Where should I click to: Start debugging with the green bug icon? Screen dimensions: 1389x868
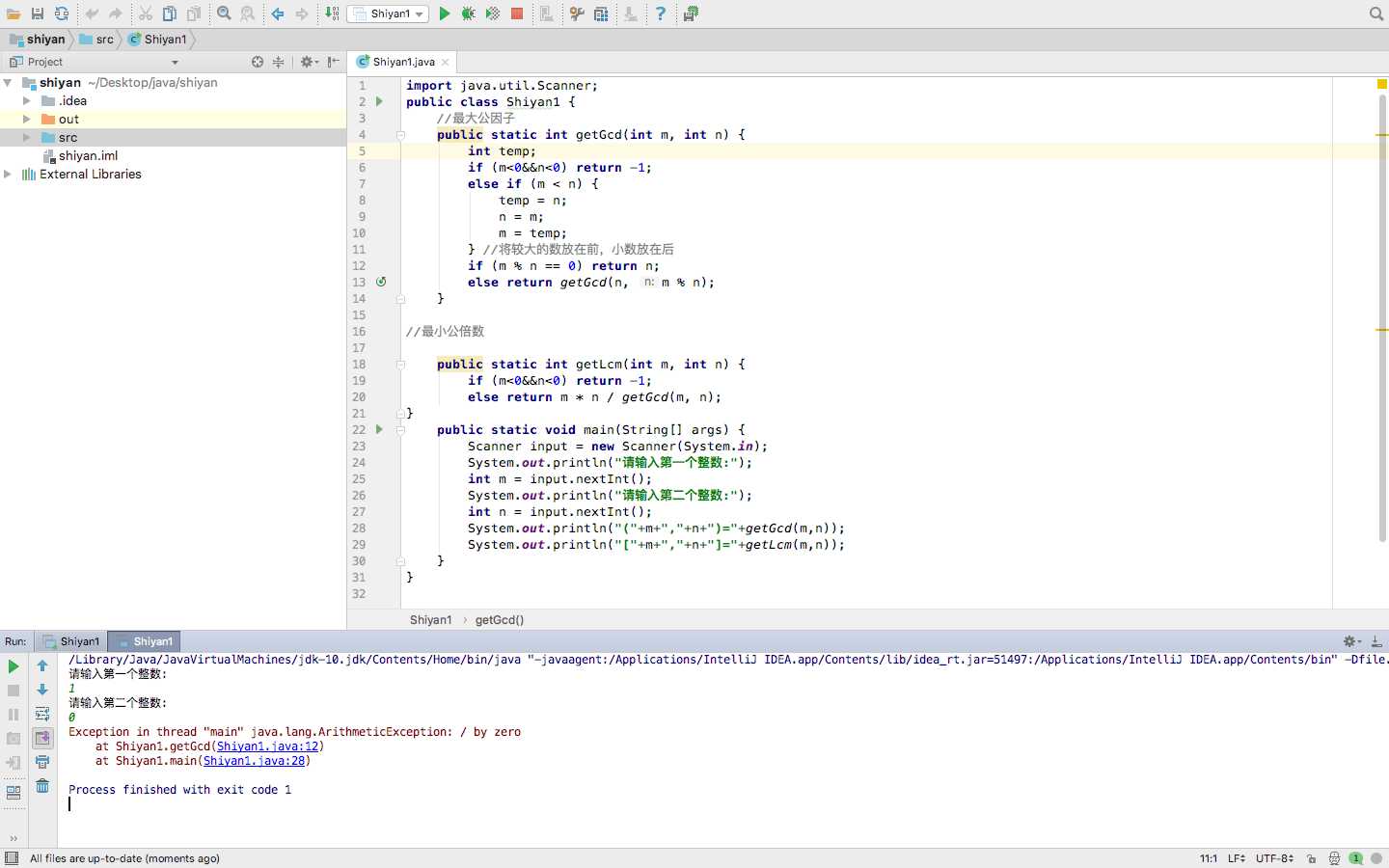[x=469, y=14]
